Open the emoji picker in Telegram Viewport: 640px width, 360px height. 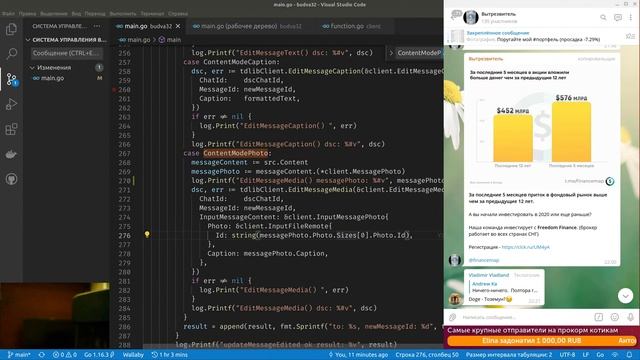pos(615,317)
